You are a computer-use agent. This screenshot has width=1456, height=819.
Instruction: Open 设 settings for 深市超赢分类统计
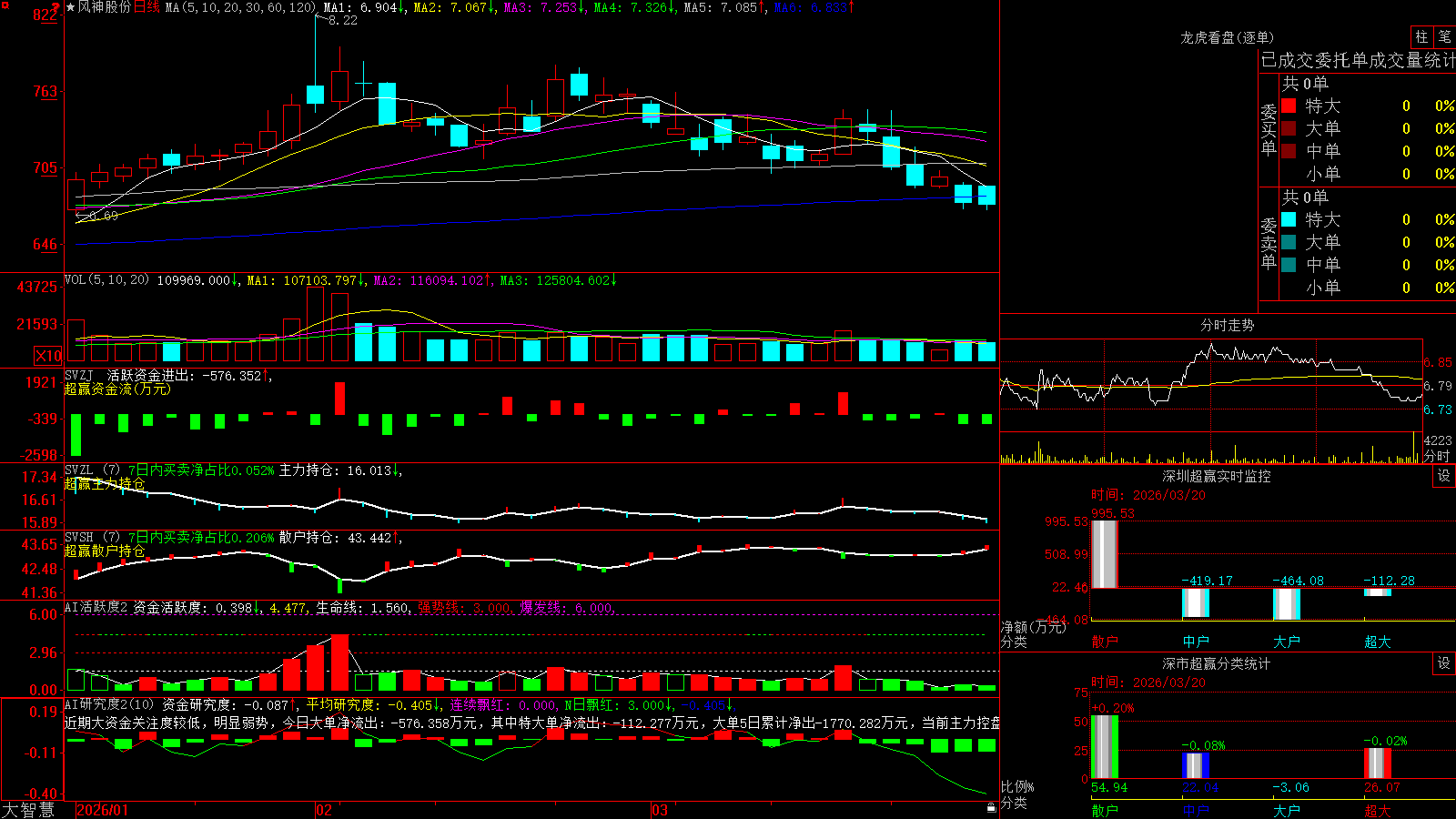point(1444,663)
